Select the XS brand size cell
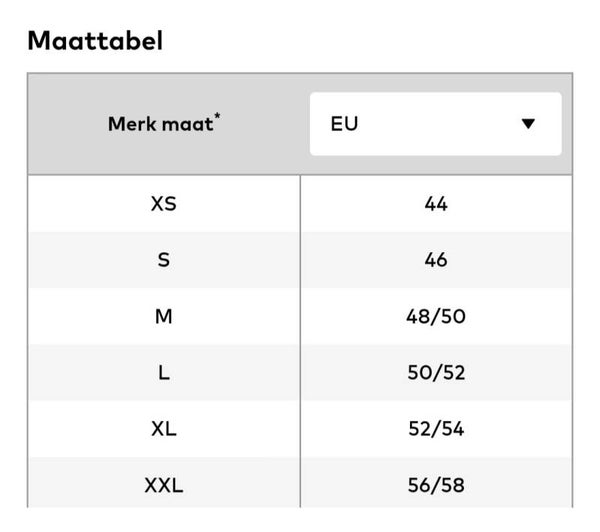Image resolution: width=600 pixels, height=532 pixels. [x=163, y=204]
